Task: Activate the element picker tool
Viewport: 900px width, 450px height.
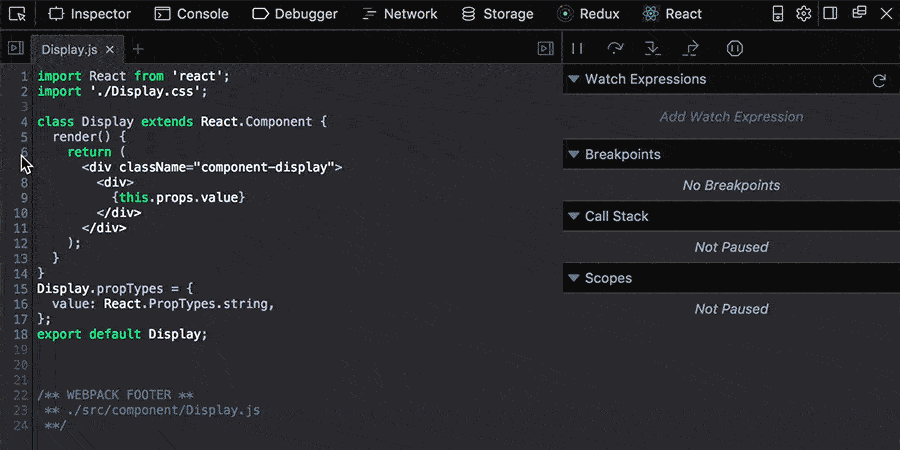Action: (16, 14)
